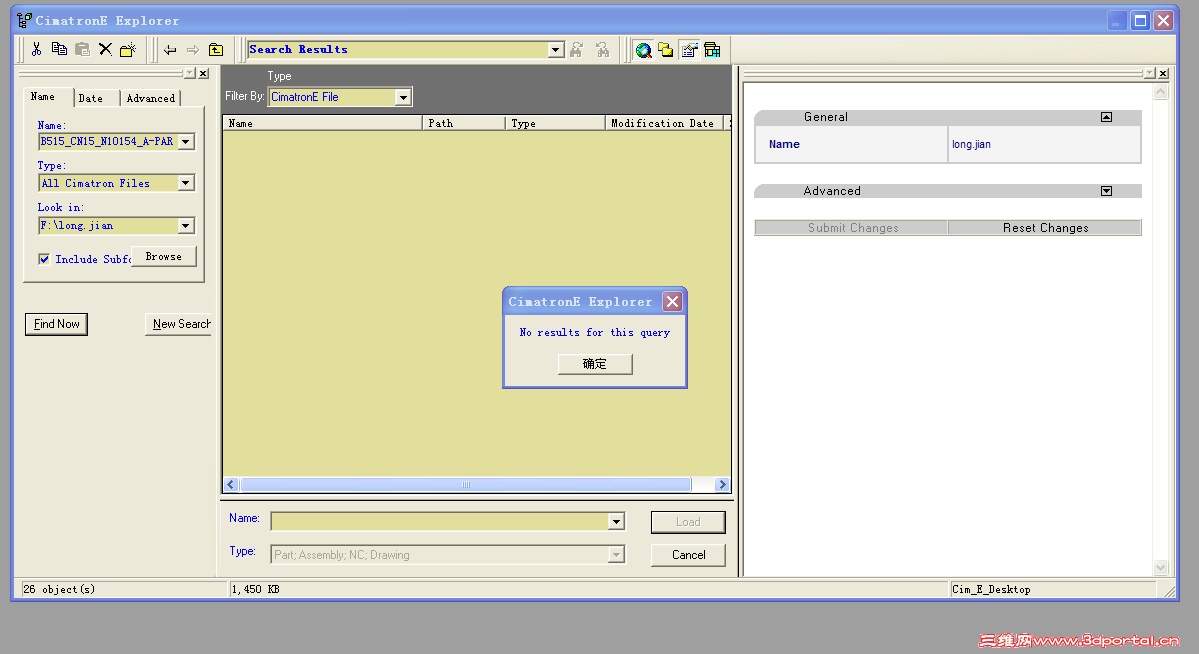Image resolution: width=1199 pixels, height=654 pixels.
Task: Click the second binoculars icon on the right
Action: pyautogui.click(x=603, y=50)
